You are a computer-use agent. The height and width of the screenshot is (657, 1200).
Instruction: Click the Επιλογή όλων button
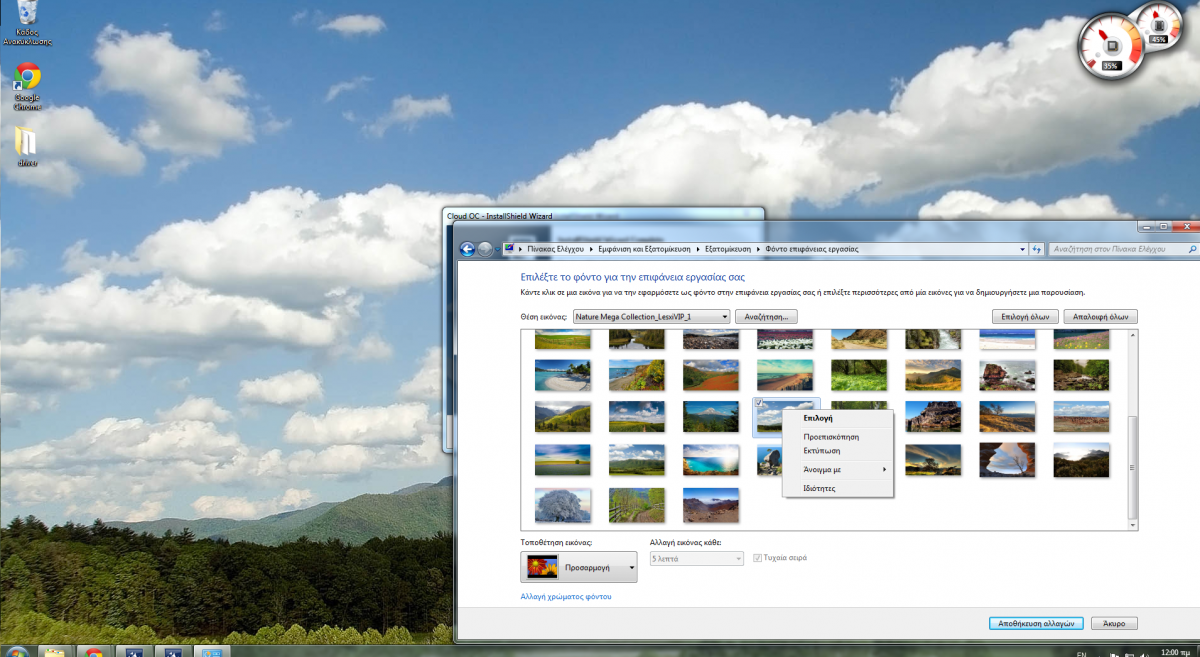(x=1024, y=316)
